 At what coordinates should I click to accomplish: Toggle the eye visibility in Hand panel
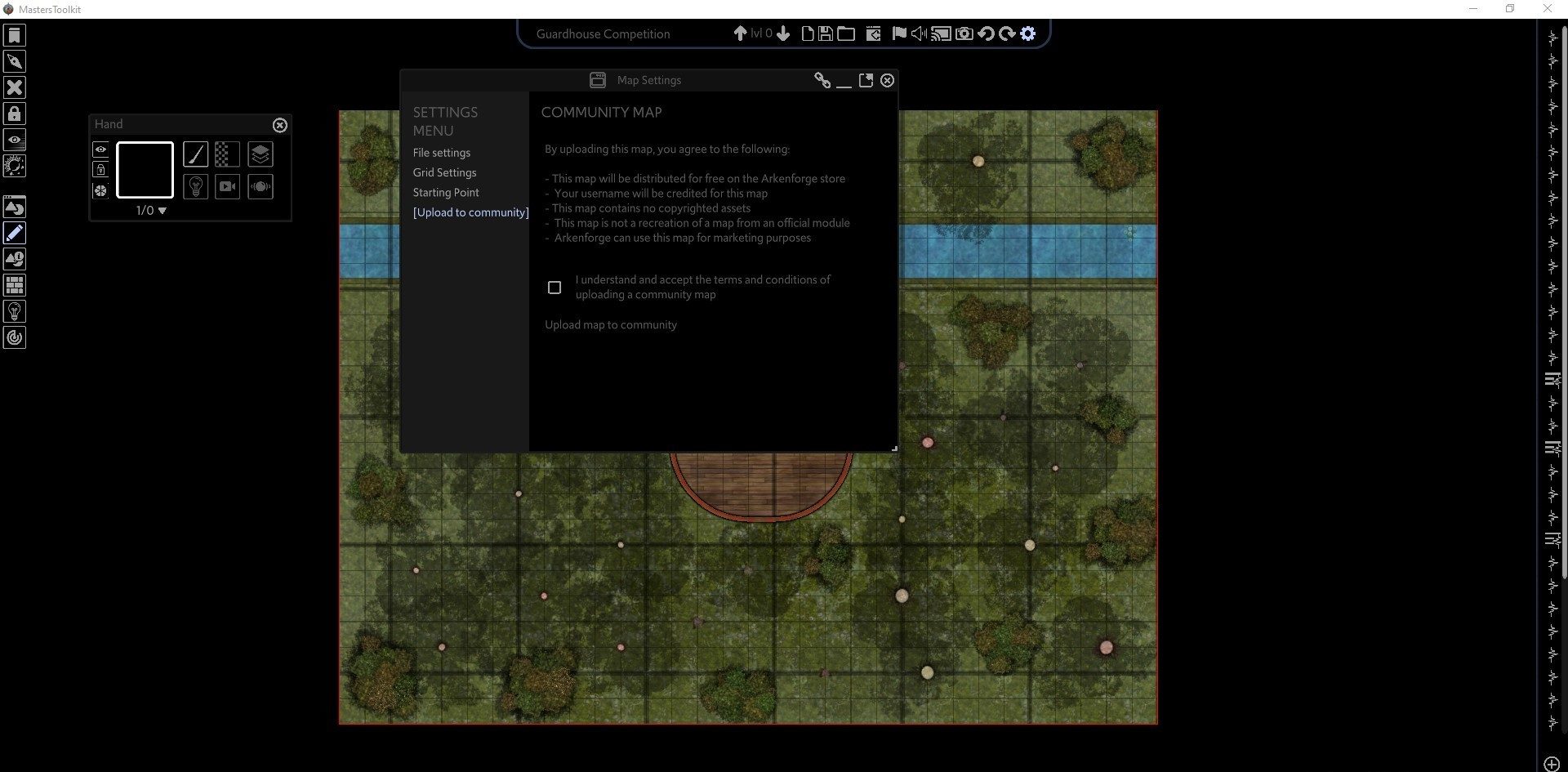[100, 149]
